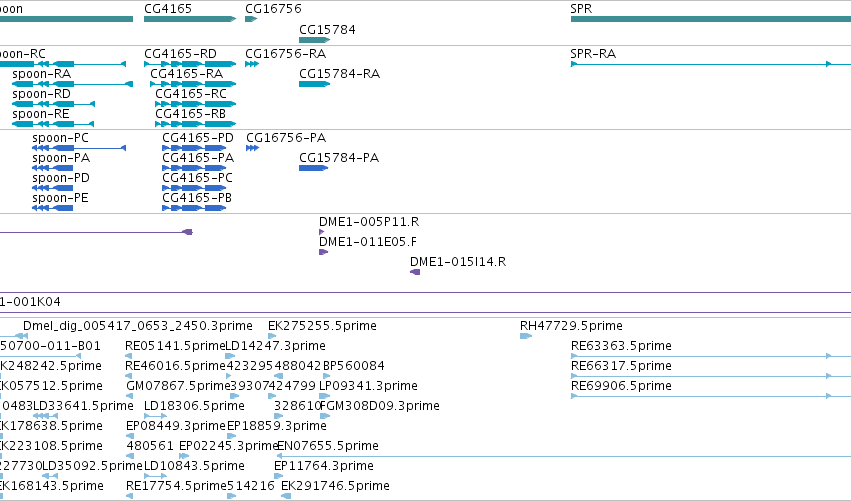851x501 pixels.
Task: Click the RE63363.5prime EST label
Action: [x=621, y=346]
